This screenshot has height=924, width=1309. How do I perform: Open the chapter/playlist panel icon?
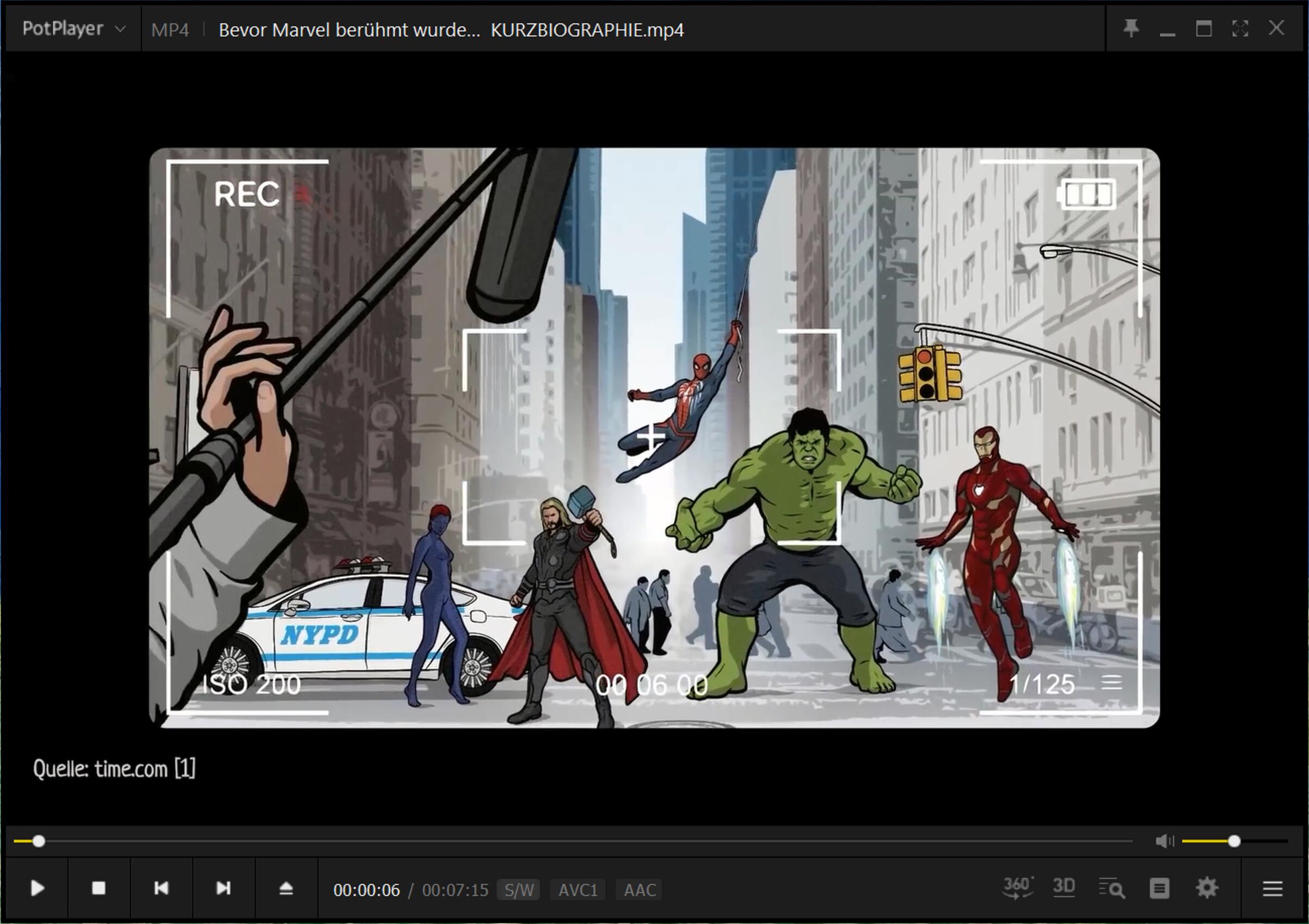1160,888
